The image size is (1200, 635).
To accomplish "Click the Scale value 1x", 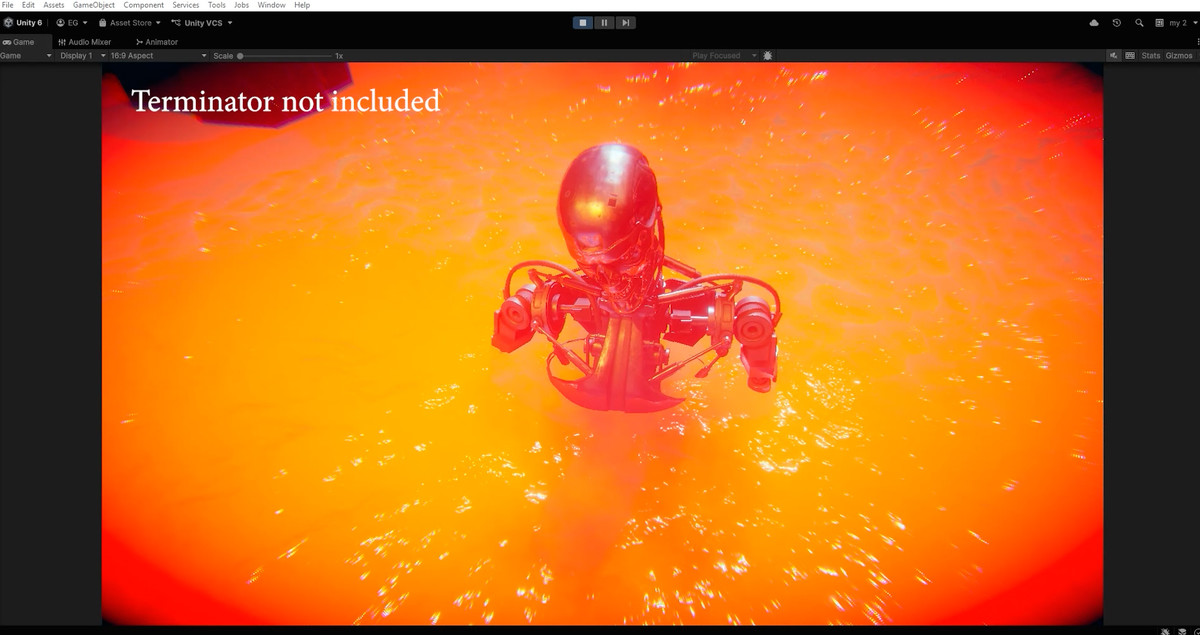I will (339, 56).
